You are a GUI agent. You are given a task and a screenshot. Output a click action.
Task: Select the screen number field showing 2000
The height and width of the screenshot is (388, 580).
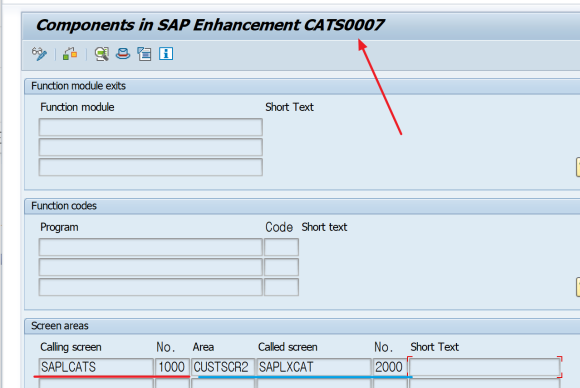click(x=390, y=367)
